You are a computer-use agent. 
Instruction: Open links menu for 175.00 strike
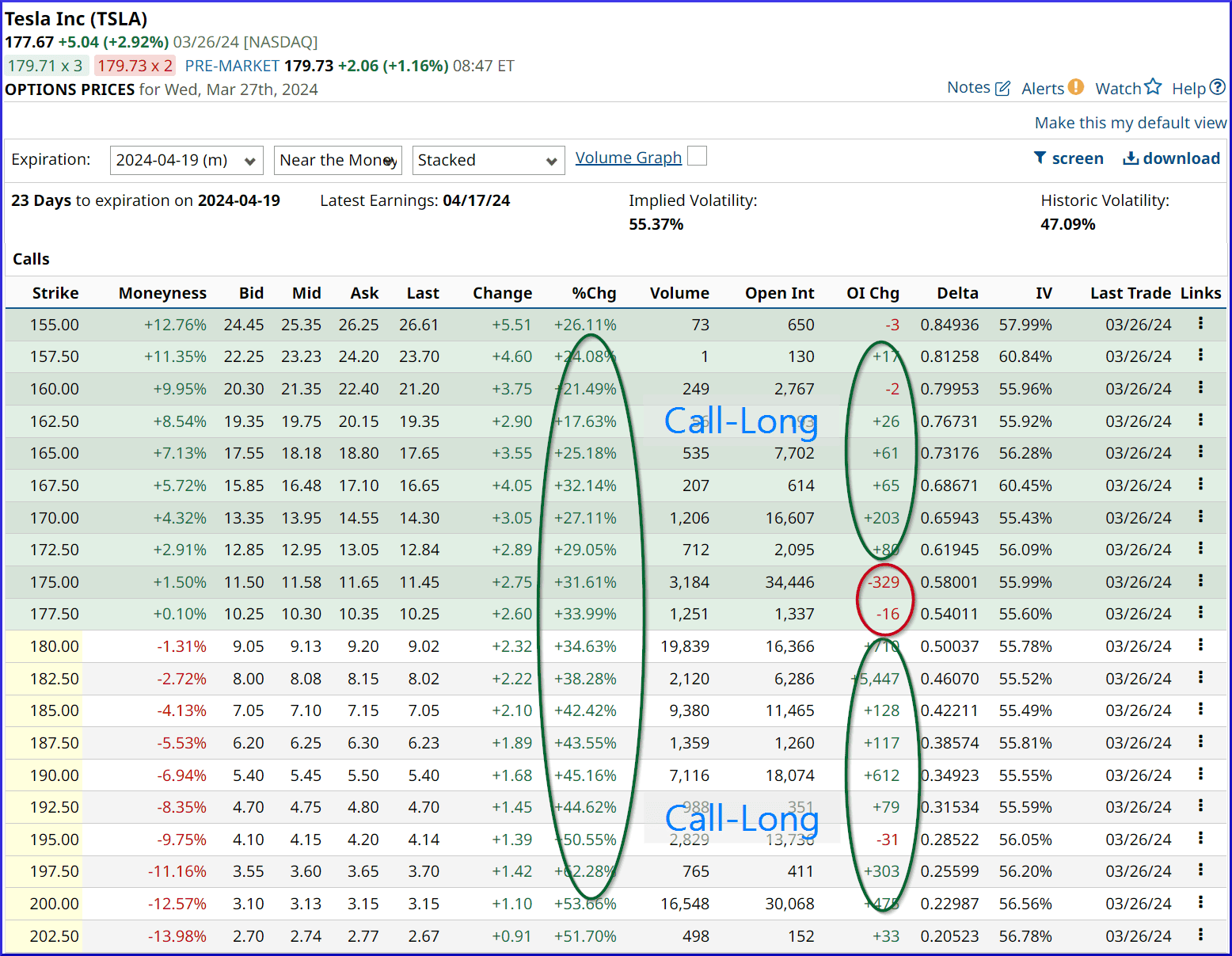tap(1200, 581)
